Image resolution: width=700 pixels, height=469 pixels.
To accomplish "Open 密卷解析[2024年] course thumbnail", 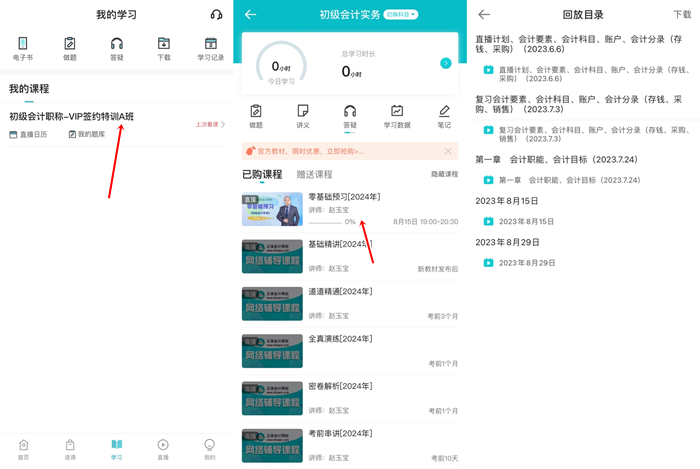I will coord(272,398).
